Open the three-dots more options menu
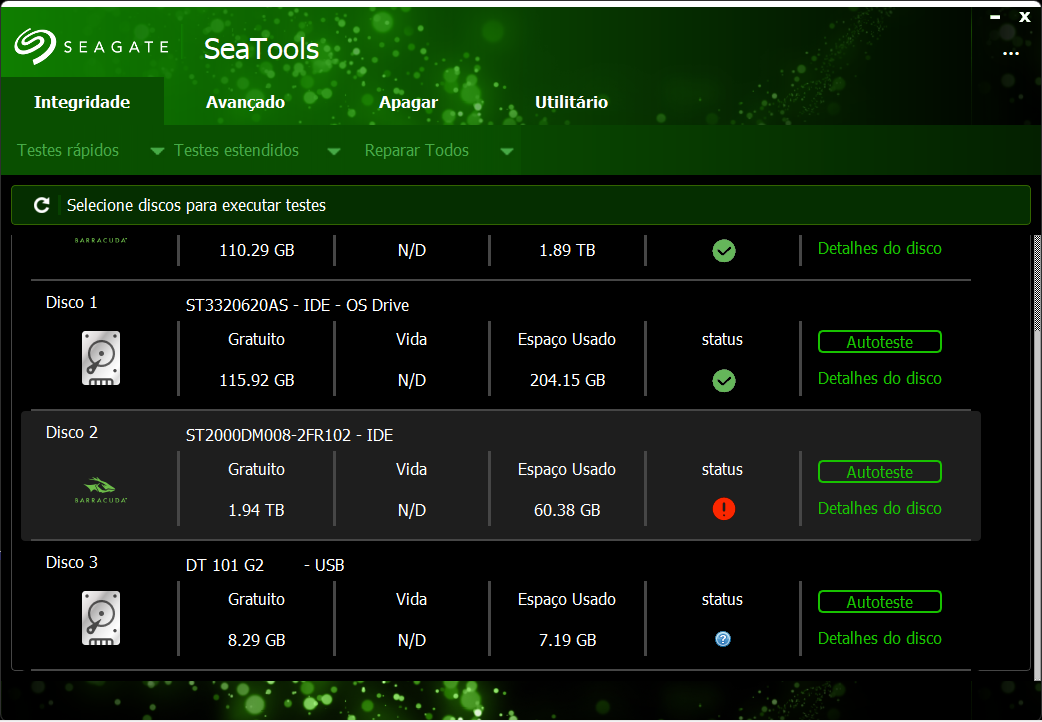 click(1011, 53)
